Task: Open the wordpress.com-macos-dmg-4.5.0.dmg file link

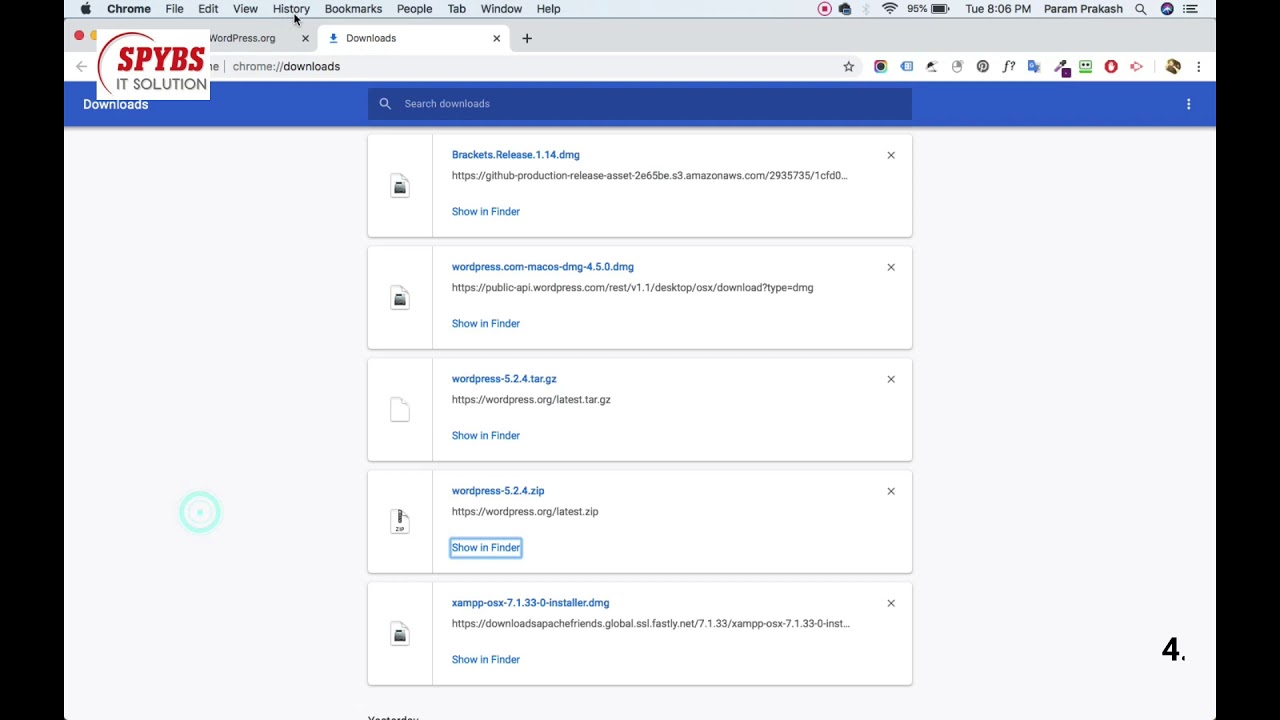Action: tap(543, 267)
